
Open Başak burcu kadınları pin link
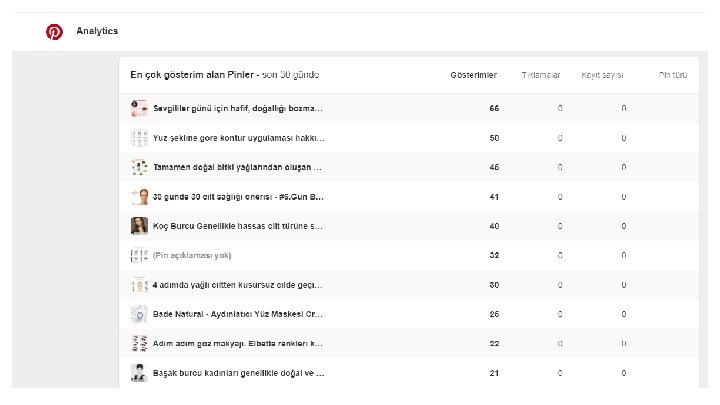pyautogui.click(x=237, y=373)
